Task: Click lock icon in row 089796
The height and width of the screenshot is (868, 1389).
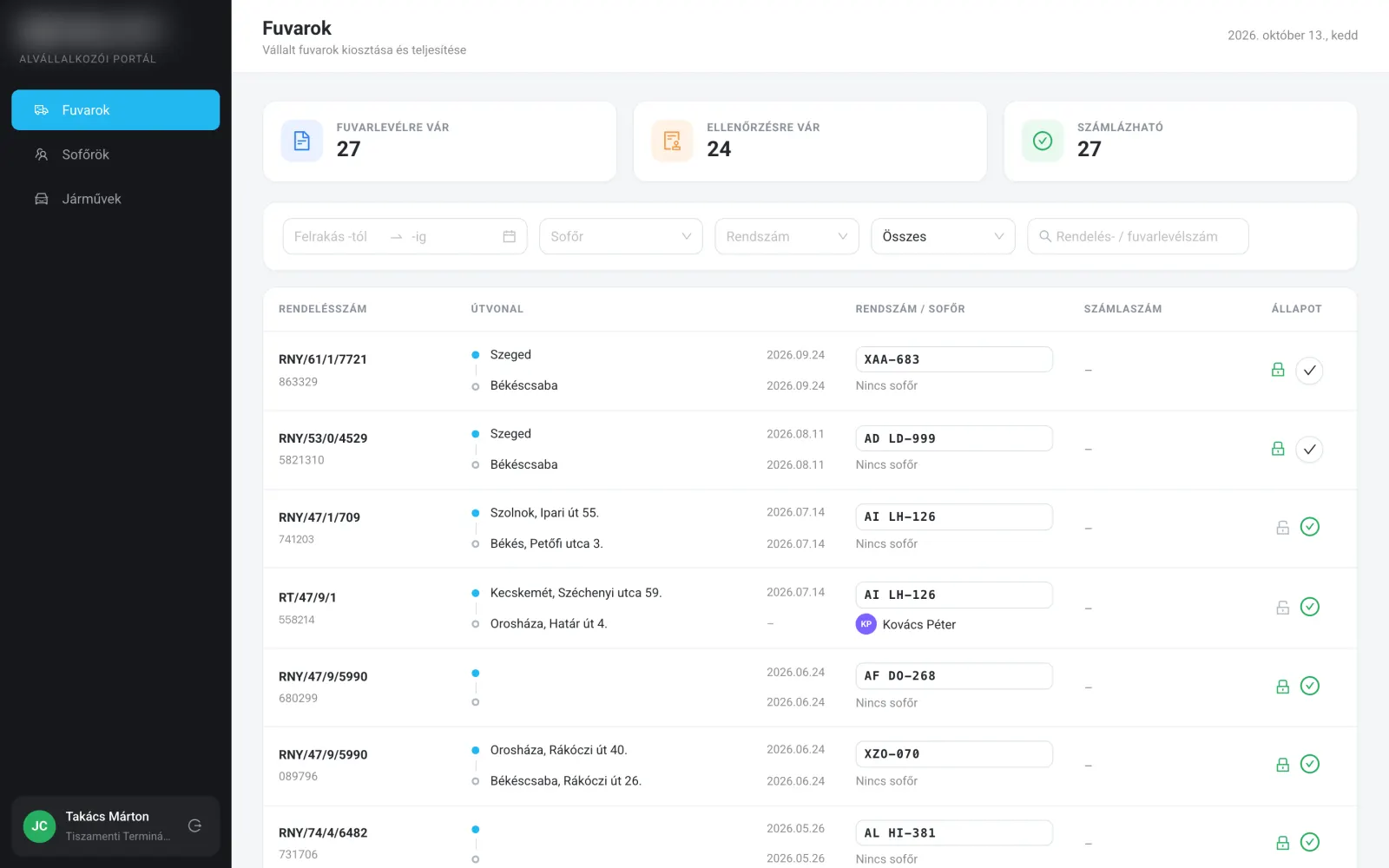Action: pyautogui.click(x=1282, y=765)
